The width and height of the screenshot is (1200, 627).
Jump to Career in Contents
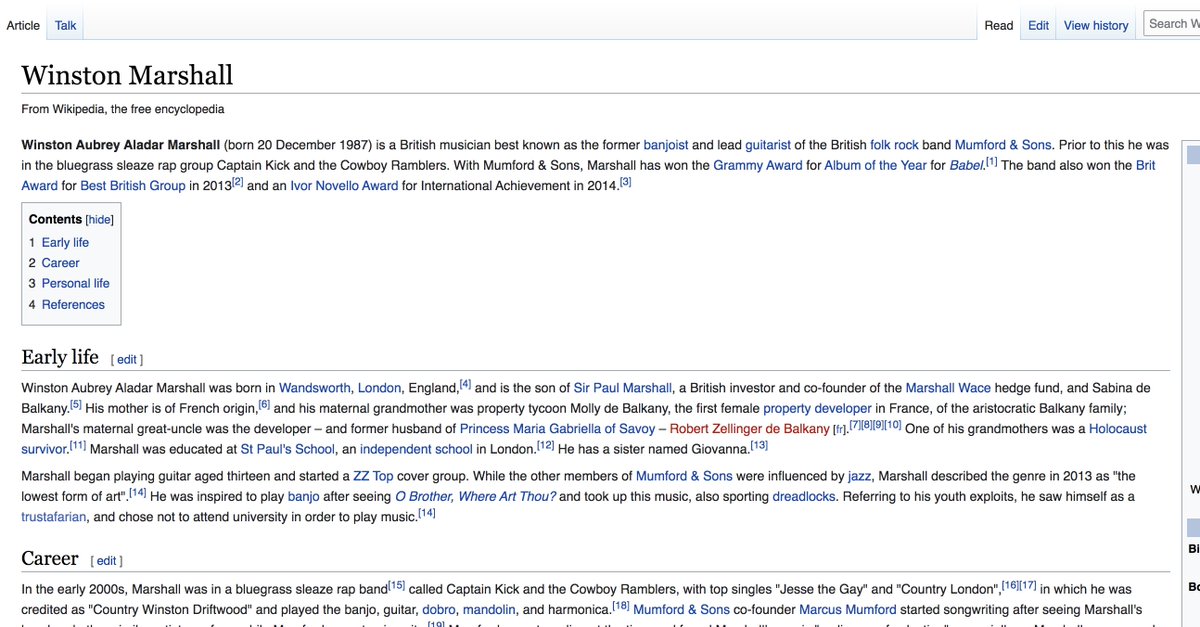[x=60, y=263]
